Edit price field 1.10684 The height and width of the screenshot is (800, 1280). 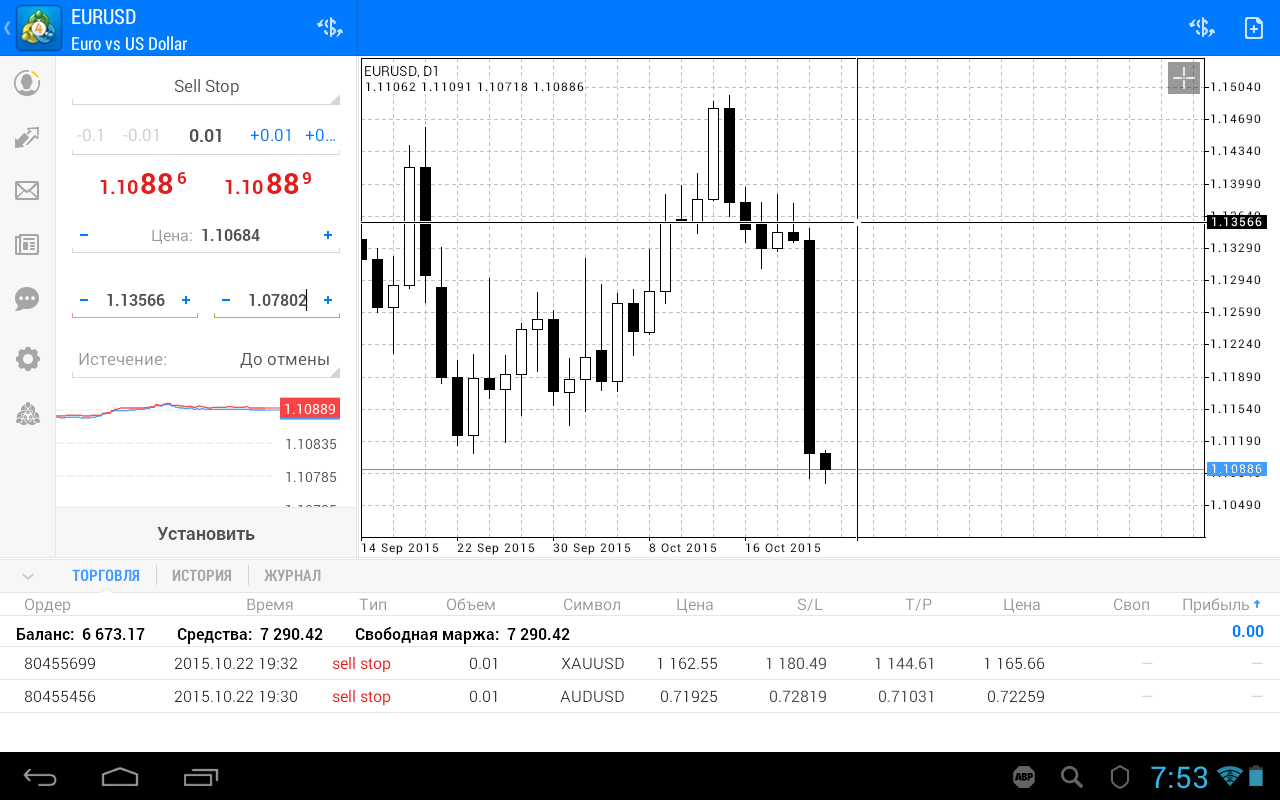point(230,236)
